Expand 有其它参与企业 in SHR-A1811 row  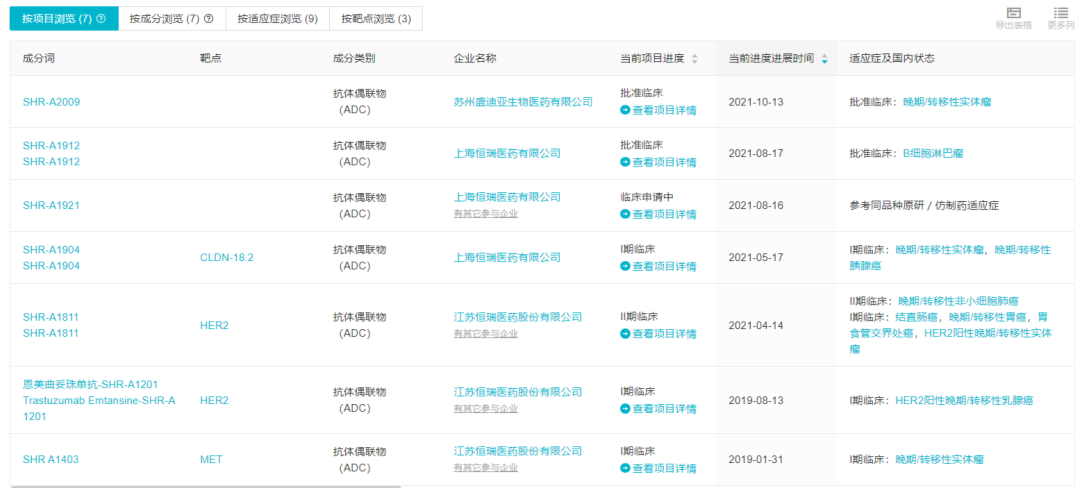[x=486, y=333]
